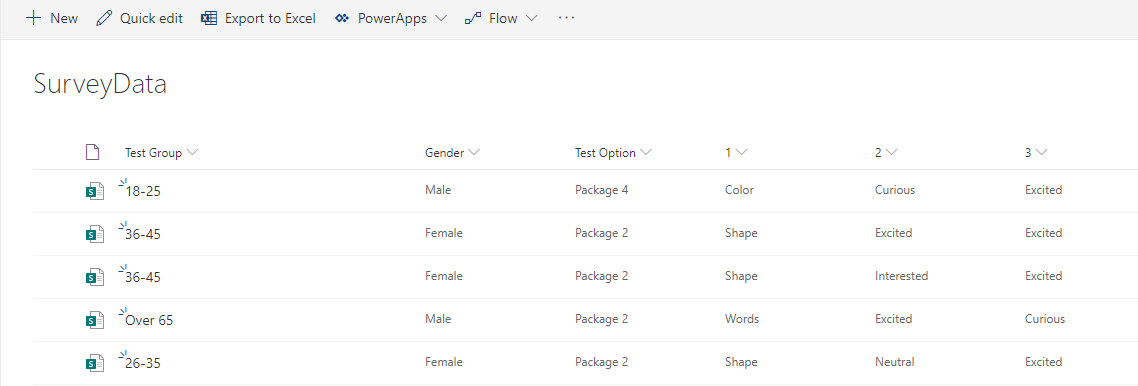The image size is (1138, 386).
Task: Click the Male cell in Over 65 row
Action: pos(438,319)
